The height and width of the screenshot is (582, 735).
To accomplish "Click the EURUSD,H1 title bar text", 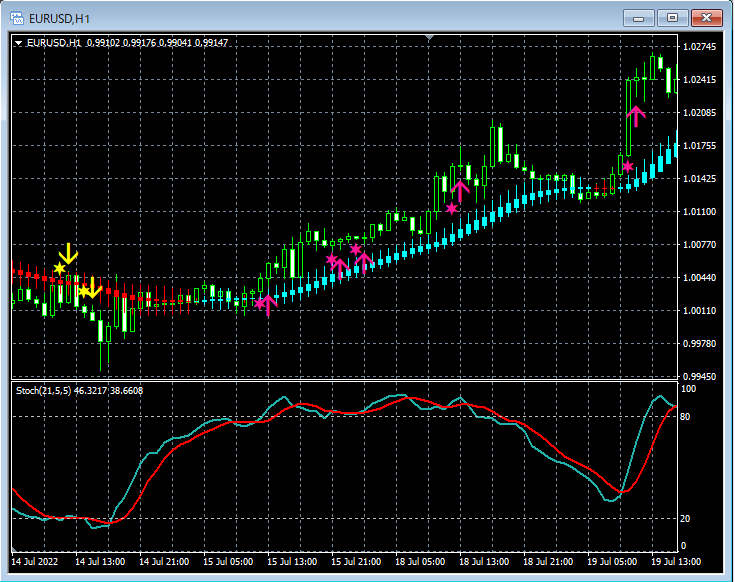I will 58,16.
